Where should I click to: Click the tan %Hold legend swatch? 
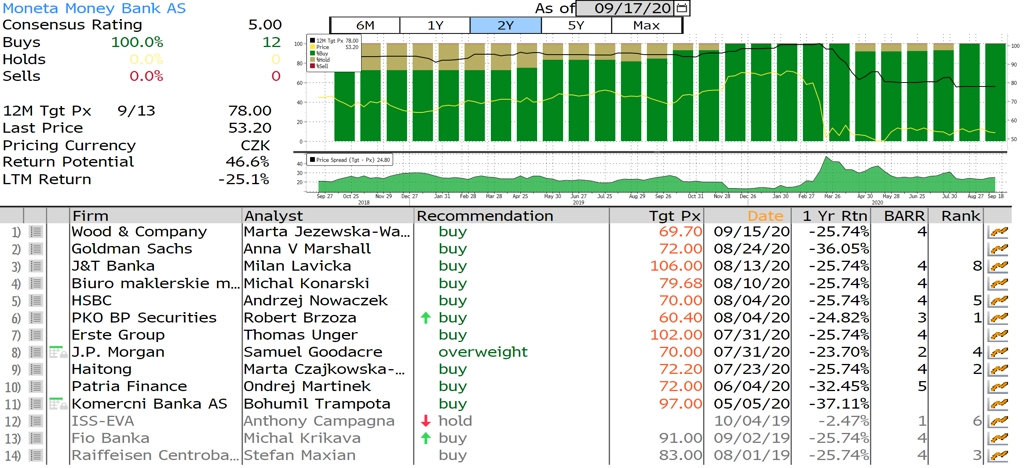313,59
